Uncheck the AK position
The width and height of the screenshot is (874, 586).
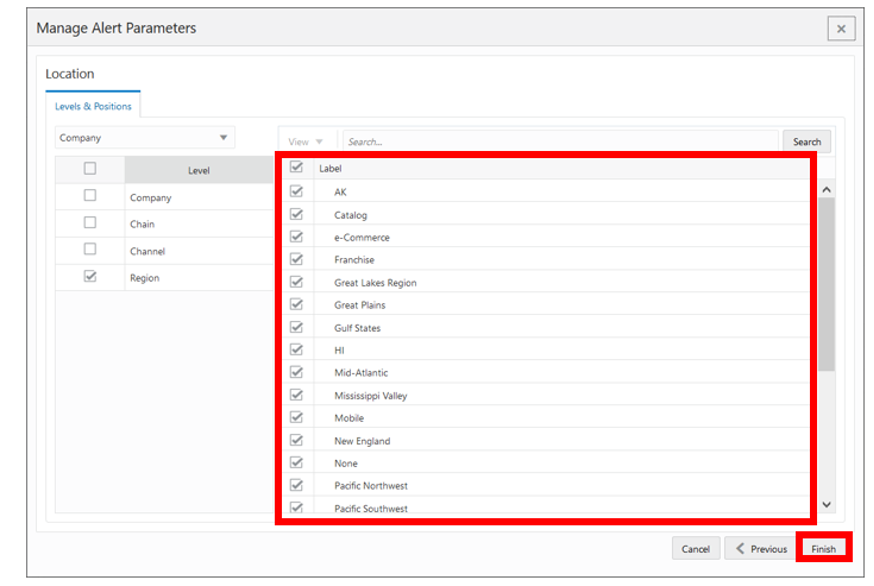pos(295,192)
